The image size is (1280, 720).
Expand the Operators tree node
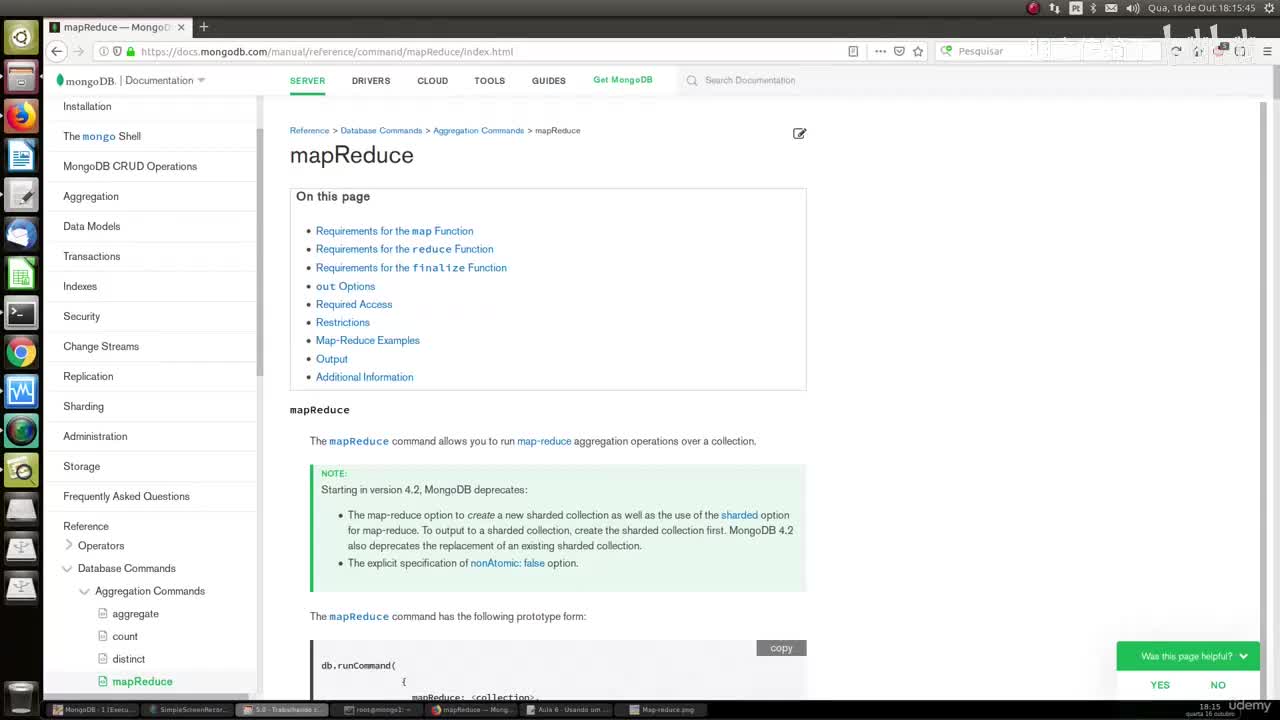point(69,545)
